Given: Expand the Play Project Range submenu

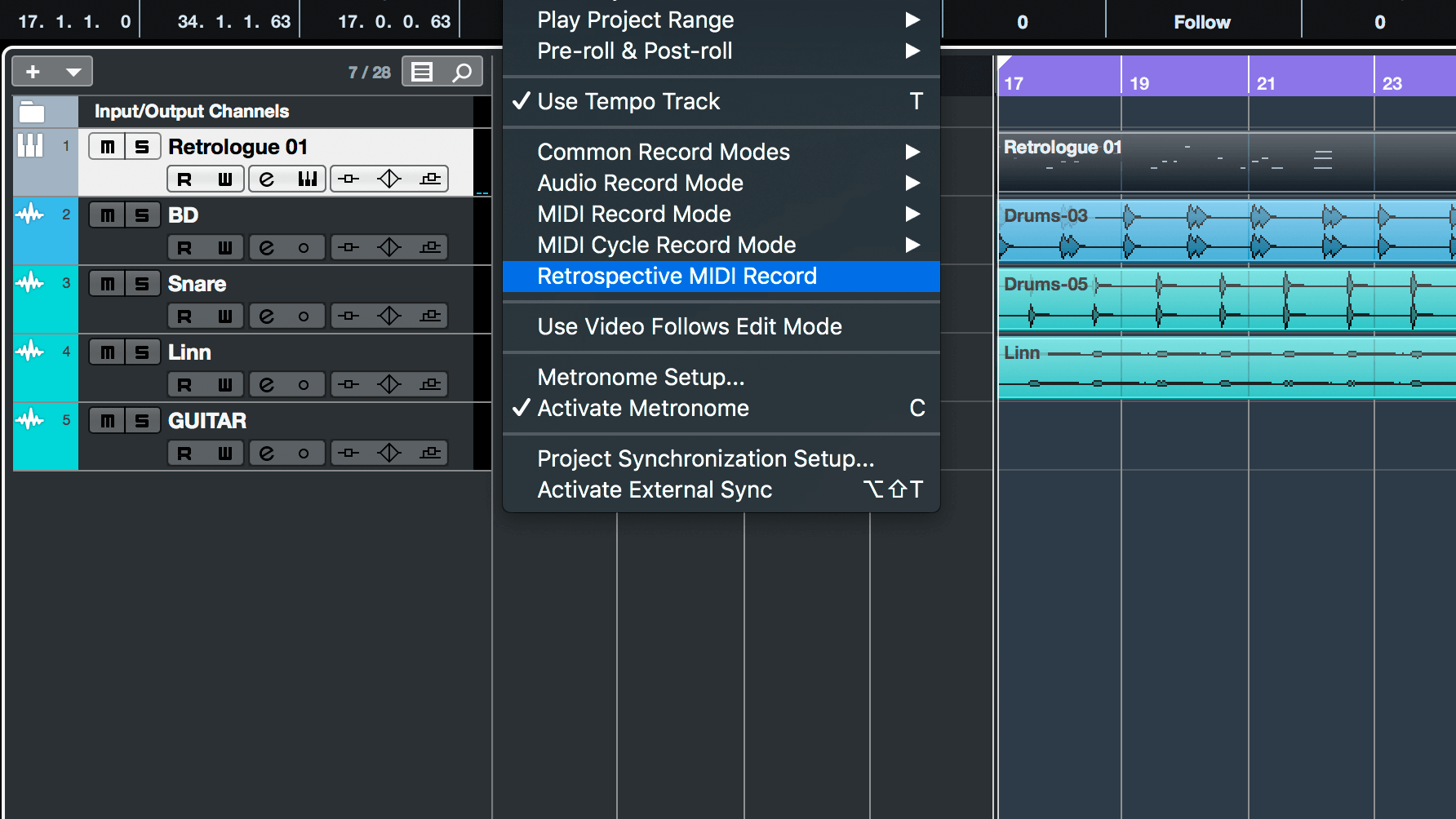Looking at the screenshot, I should 721,20.
